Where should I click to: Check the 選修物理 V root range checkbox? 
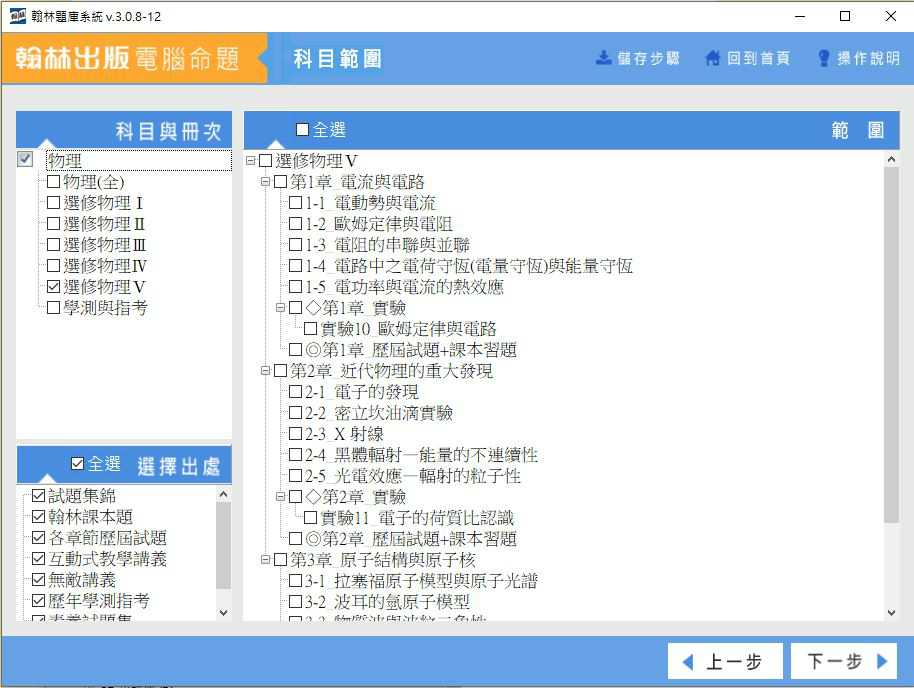coord(265,160)
